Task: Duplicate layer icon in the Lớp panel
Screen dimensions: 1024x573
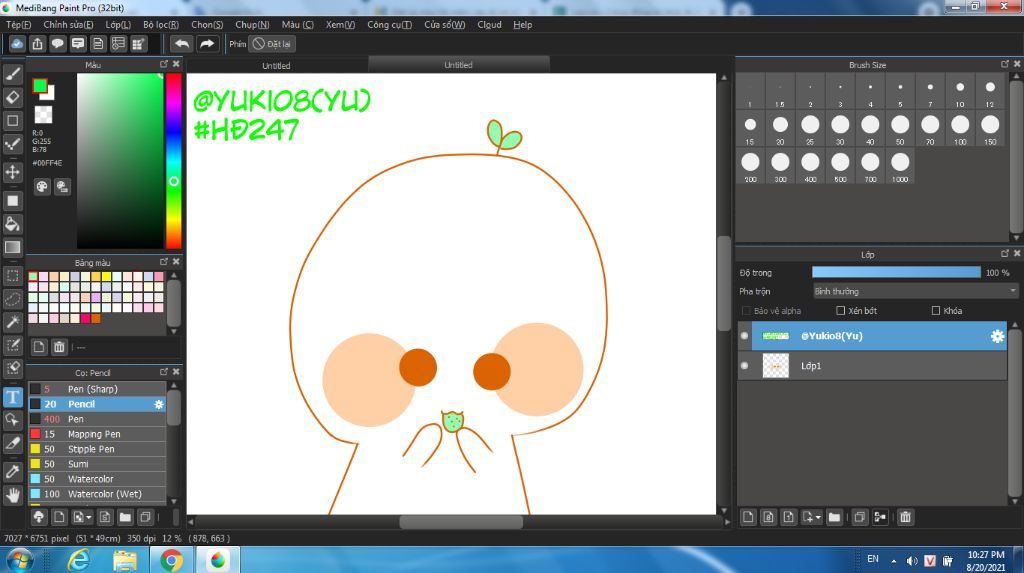Action: [859, 517]
